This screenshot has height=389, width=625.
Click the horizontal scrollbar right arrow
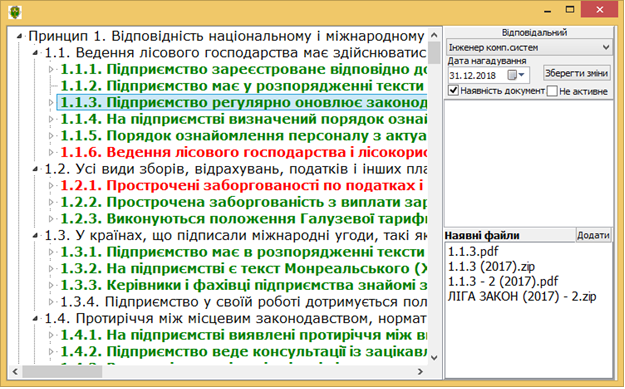(x=421, y=371)
